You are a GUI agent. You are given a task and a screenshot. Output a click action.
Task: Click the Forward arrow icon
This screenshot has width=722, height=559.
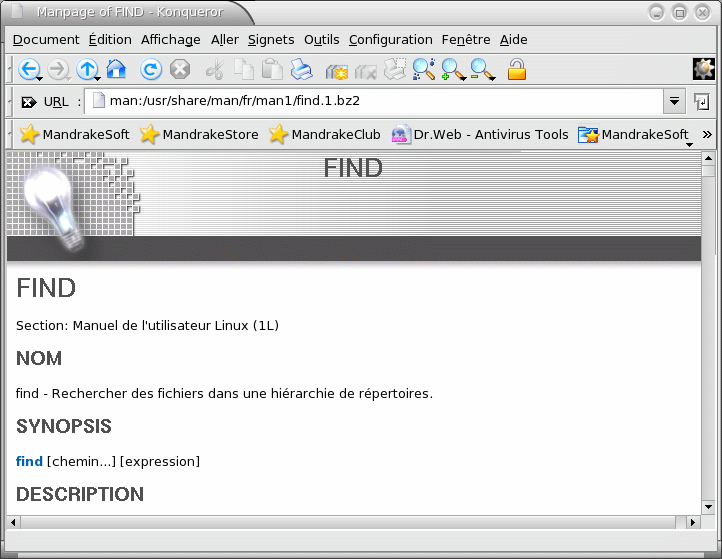[x=58, y=70]
